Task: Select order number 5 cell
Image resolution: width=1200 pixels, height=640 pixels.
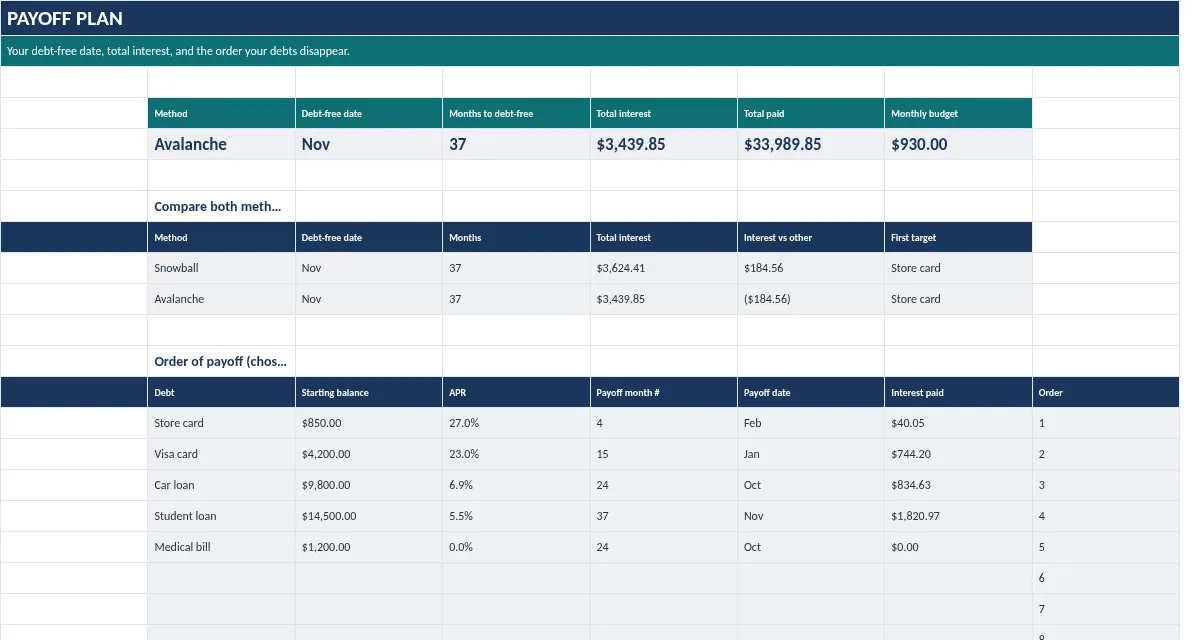Action: click(1106, 547)
